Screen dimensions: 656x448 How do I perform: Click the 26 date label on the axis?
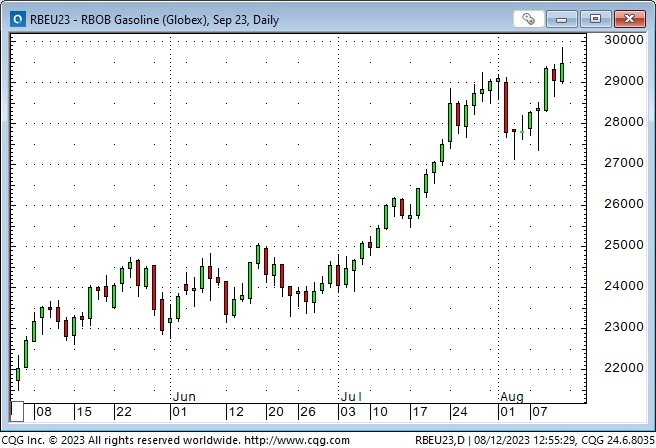[x=308, y=412]
